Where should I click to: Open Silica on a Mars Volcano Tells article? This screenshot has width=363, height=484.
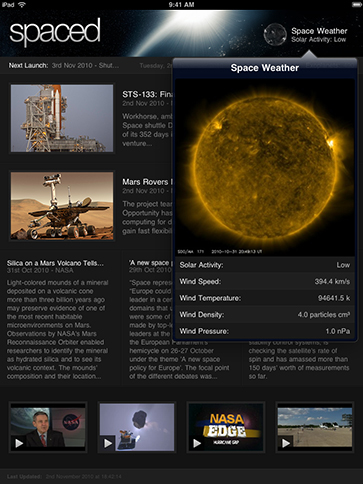point(55,263)
